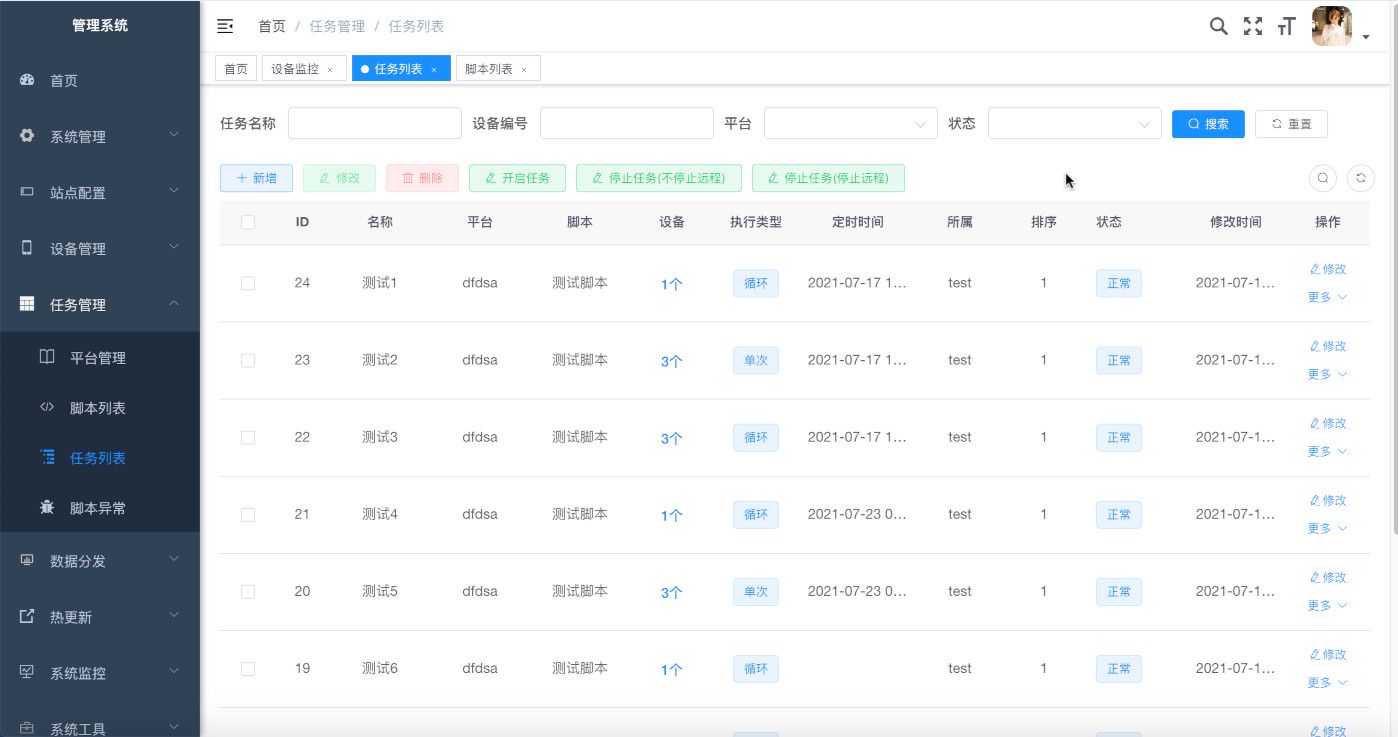The width and height of the screenshot is (1398, 737).
Task: Open the 平台 filter dropdown
Action: pyautogui.click(x=850, y=124)
